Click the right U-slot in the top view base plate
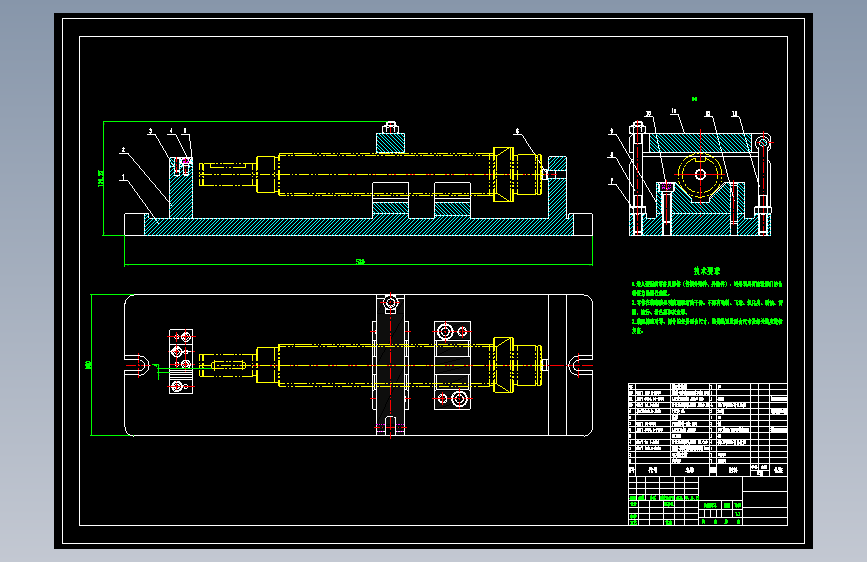 tap(579, 365)
